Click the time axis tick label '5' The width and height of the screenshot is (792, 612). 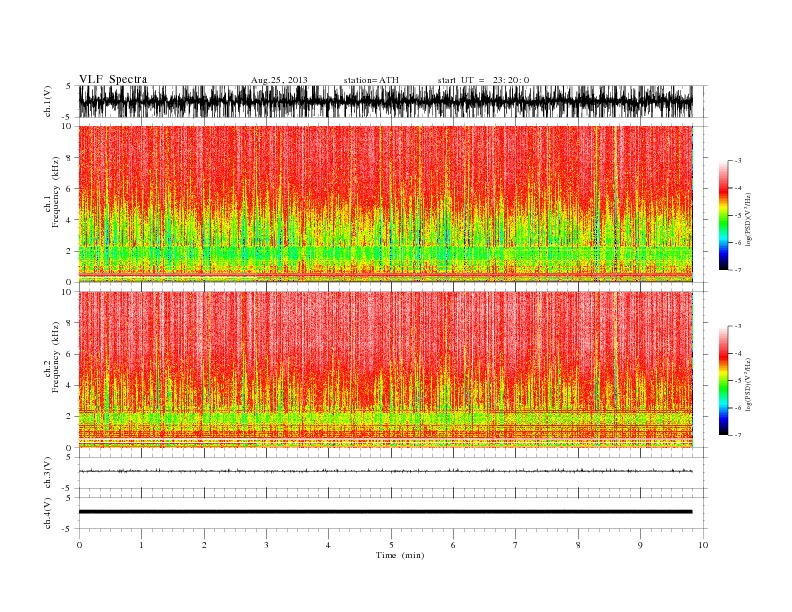[391, 545]
